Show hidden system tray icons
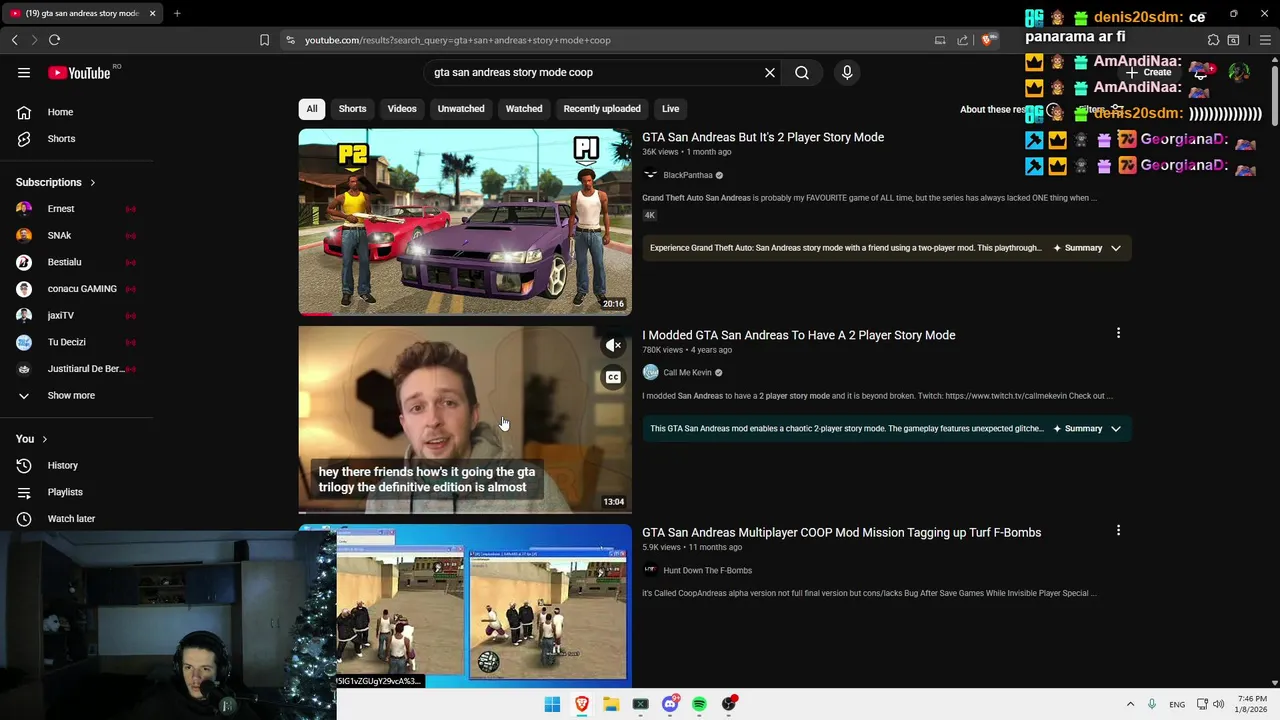Image resolution: width=1280 pixels, height=720 pixels. [1130, 704]
